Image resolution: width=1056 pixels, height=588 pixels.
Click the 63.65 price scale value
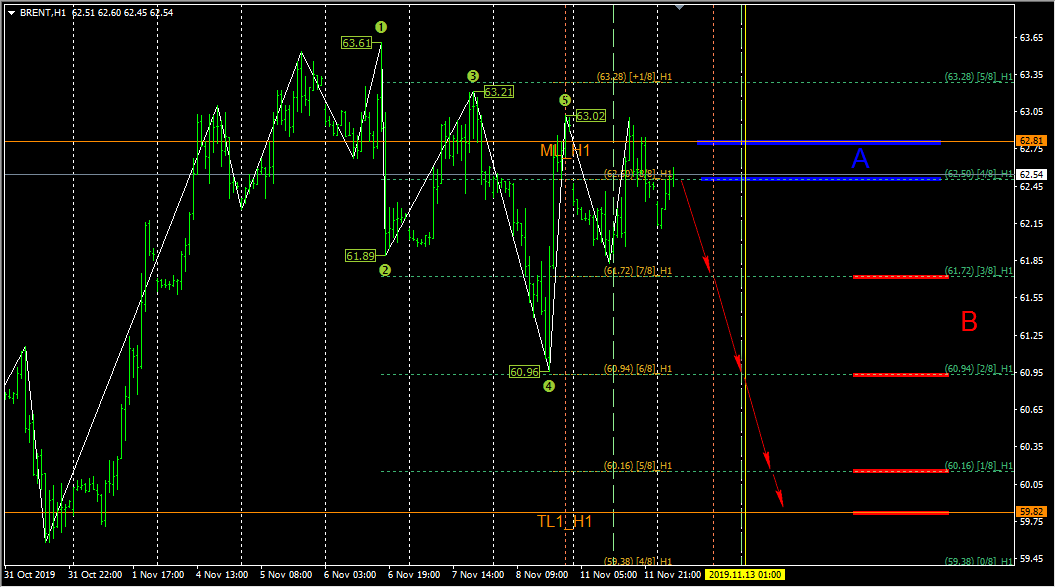1032,38
